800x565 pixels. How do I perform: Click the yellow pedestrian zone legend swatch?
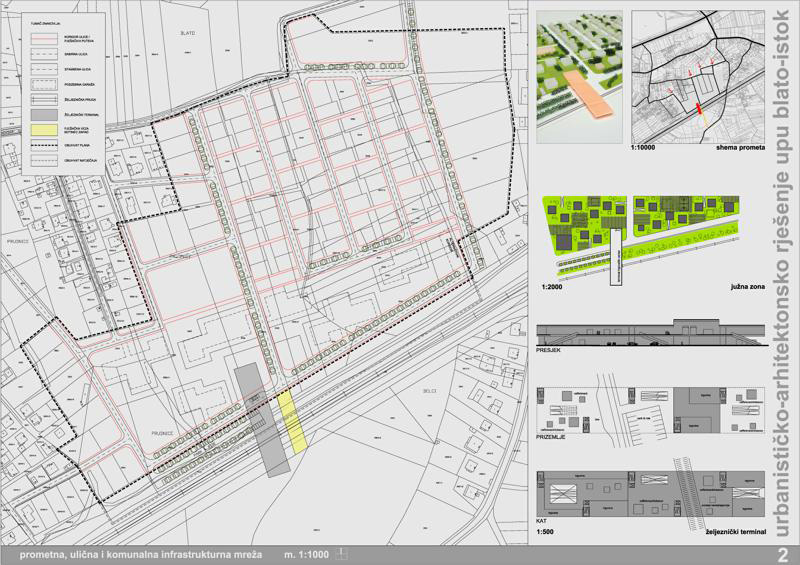click(x=45, y=129)
